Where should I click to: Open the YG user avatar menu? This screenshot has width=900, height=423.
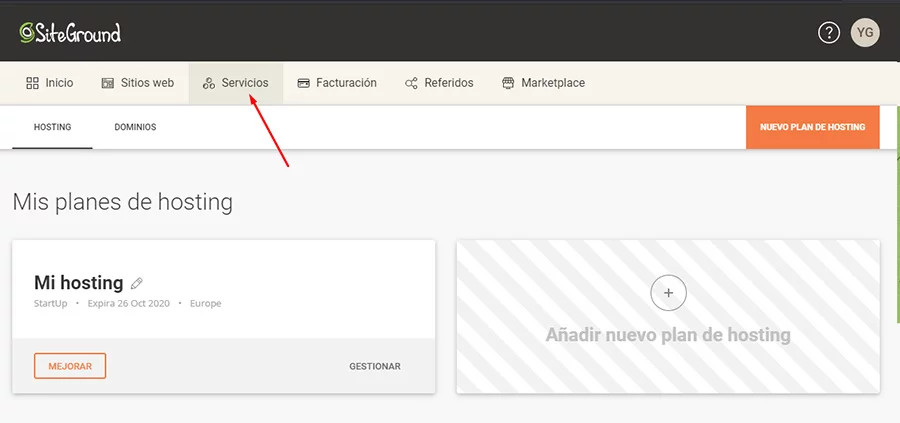[x=865, y=33]
